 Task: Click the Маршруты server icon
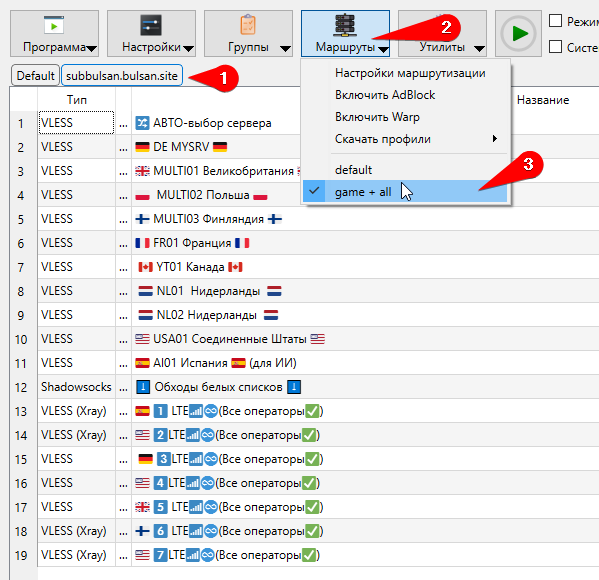point(345,25)
